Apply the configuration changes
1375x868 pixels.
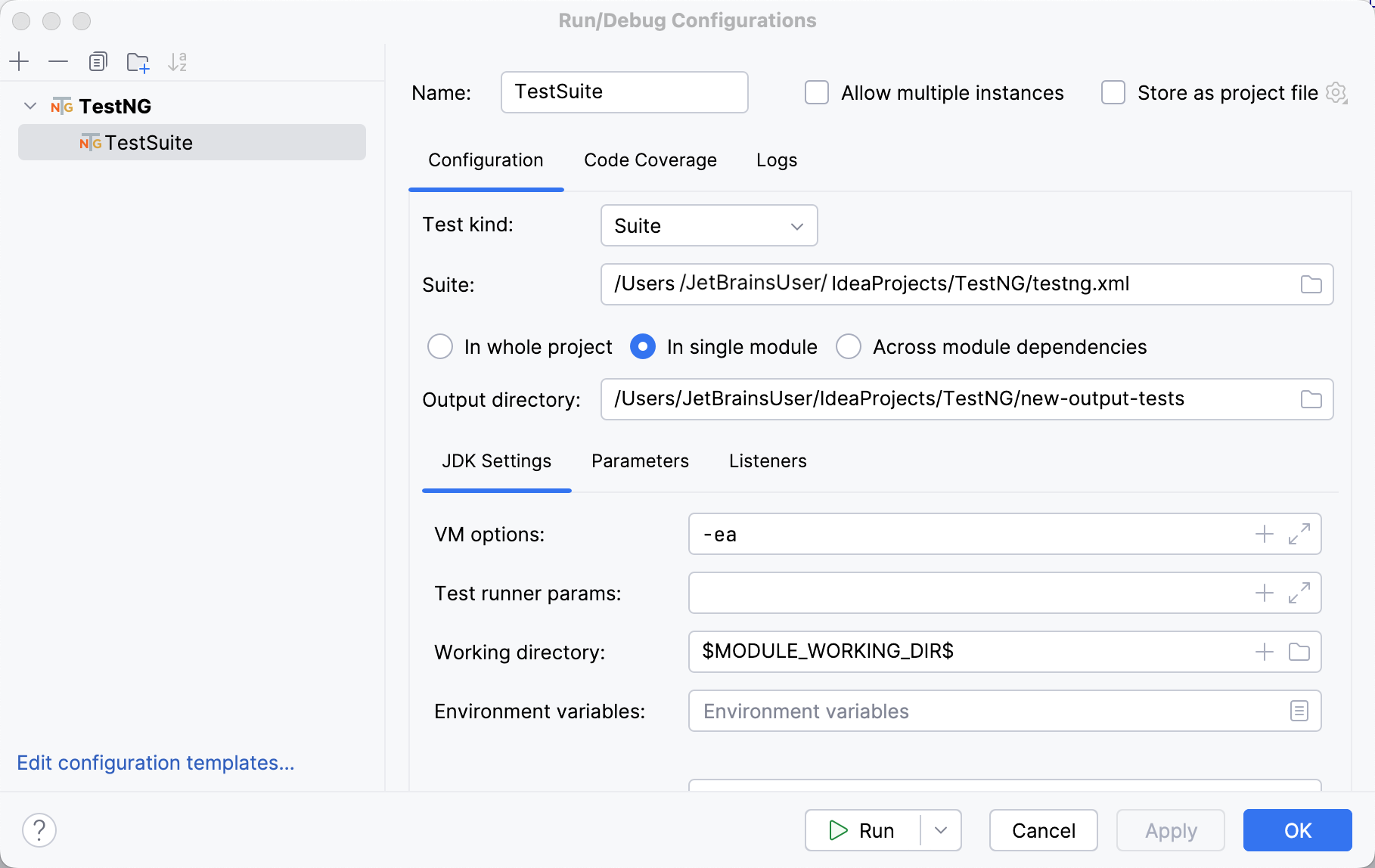pyautogui.click(x=1170, y=829)
